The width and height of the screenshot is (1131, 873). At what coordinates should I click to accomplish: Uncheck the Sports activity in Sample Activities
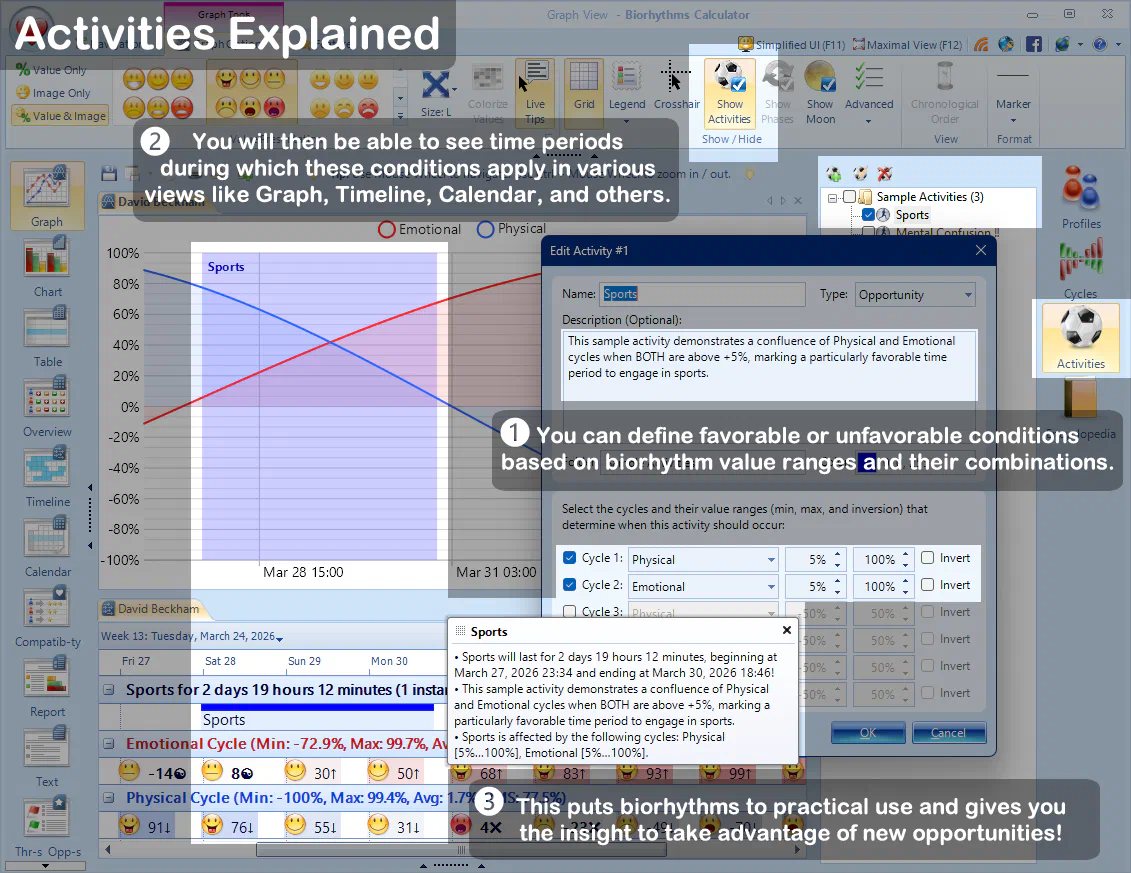pyautogui.click(x=867, y=213)
